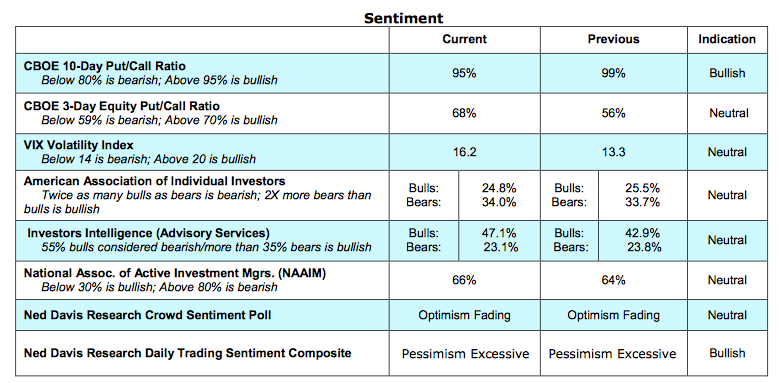
Task: Select the Previous column header
Action: tap(614, 39)
